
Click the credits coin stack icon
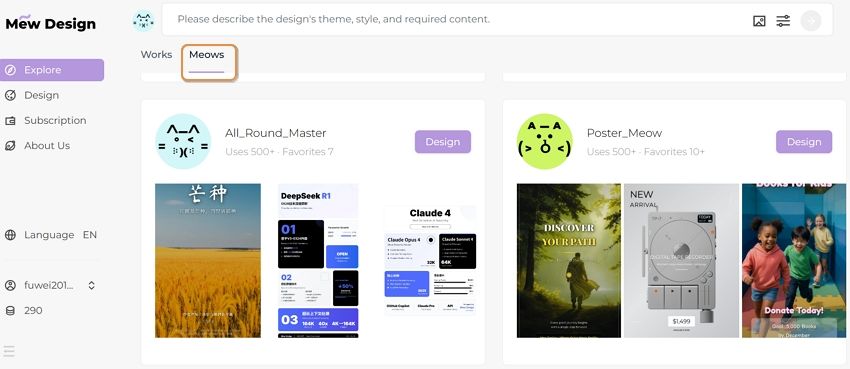tap(10, 310)
